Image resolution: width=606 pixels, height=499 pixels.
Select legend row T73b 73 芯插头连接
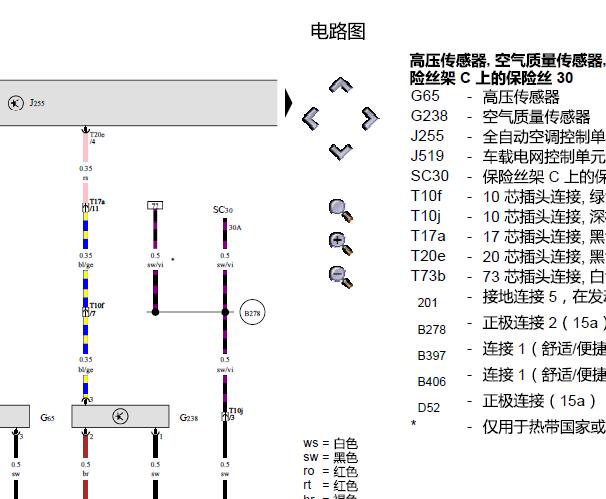[x=508, y=277]
